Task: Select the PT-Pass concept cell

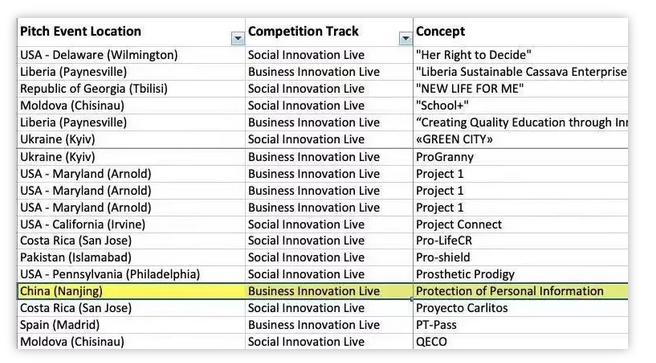Action: tap(521, 325)
